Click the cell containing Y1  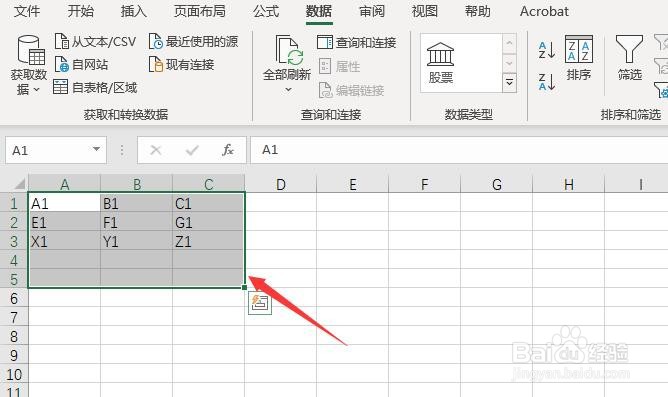(136, 241)
